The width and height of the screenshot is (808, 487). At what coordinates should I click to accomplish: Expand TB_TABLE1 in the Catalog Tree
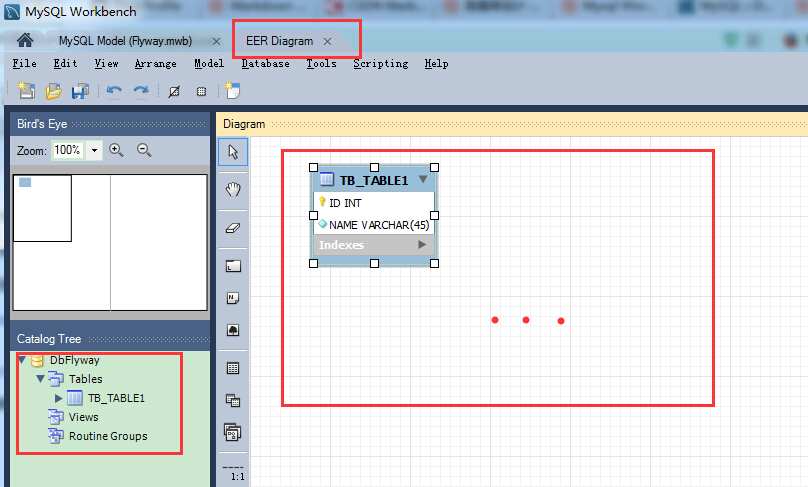pos(58,398)
